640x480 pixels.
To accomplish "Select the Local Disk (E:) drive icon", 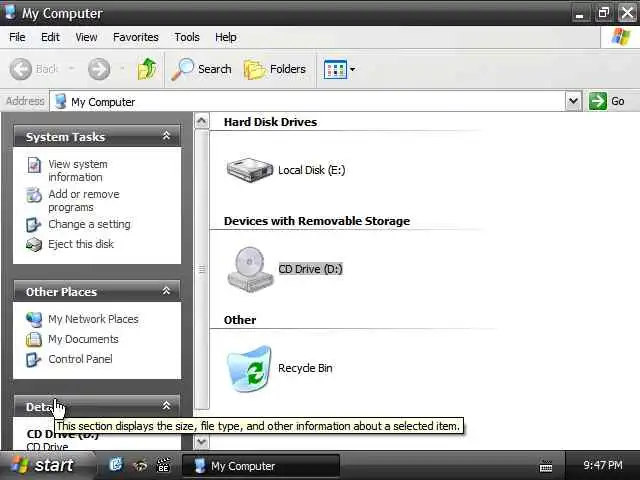I will pyautogui.click(x=250, y=169).
